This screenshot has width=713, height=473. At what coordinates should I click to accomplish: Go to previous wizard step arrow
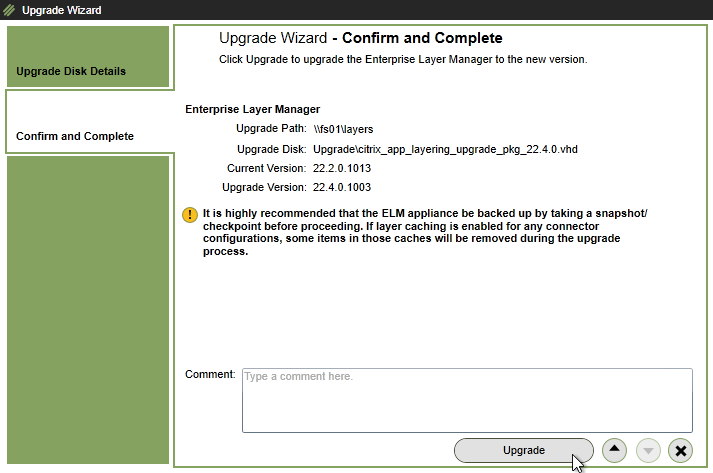tap(614, 450)
